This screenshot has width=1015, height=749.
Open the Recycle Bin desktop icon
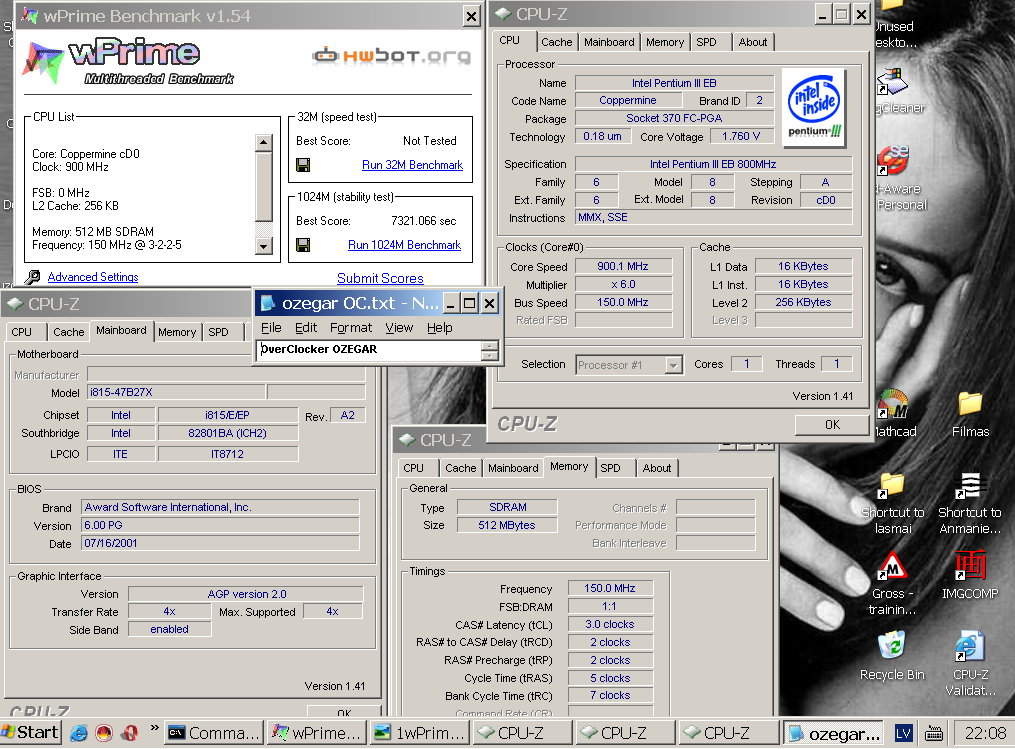tap(892, 656)
